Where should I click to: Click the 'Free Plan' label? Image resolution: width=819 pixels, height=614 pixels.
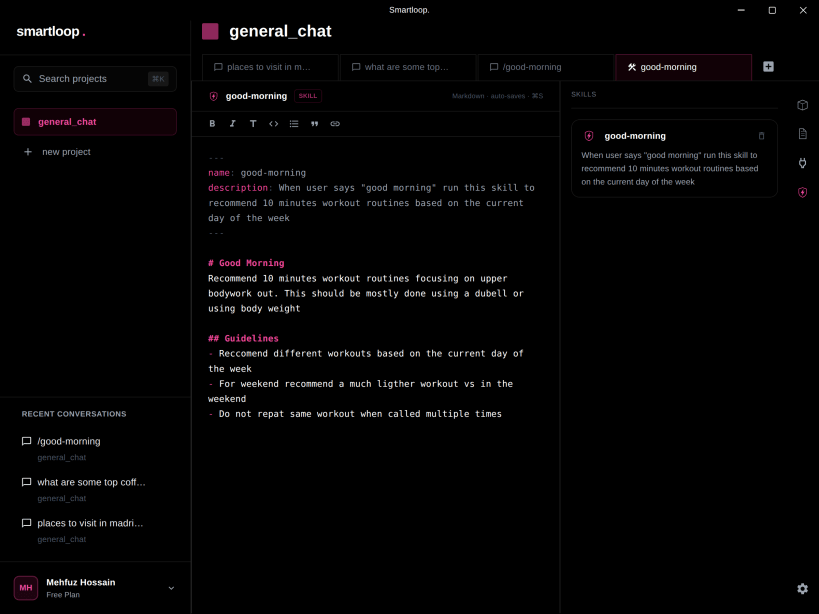click(x=63, y=595)
